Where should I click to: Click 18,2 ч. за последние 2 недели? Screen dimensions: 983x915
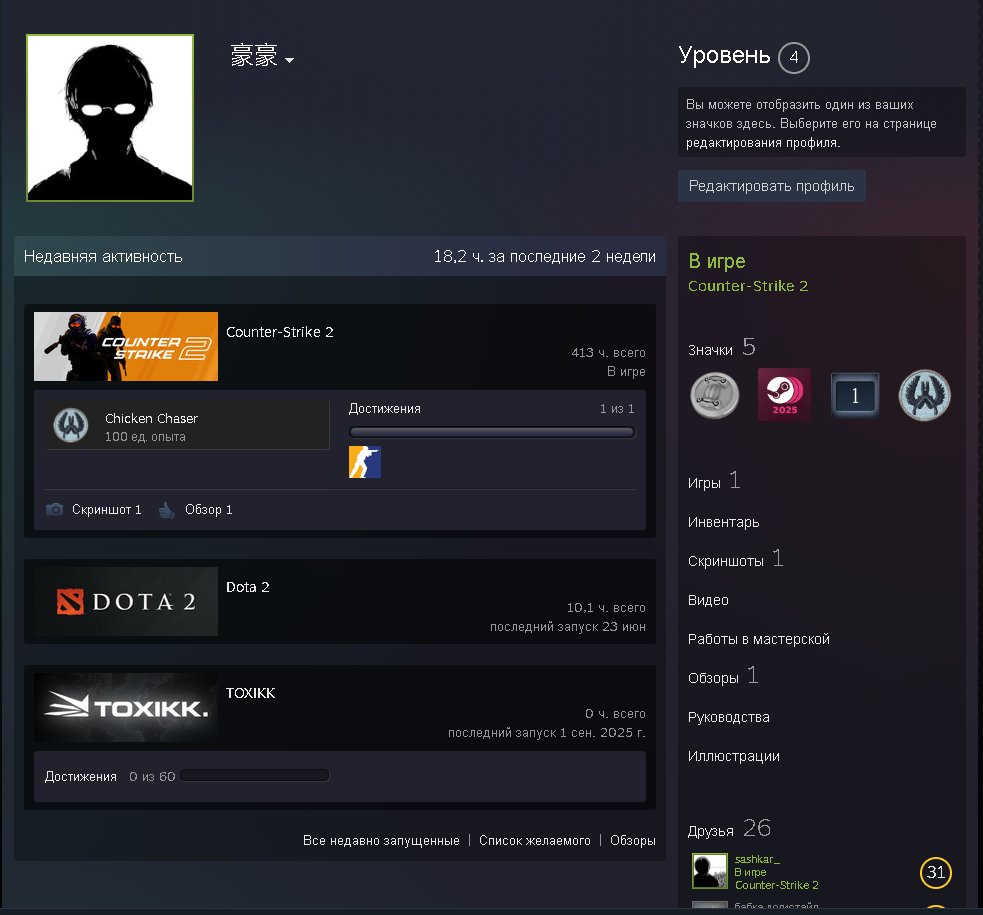(x=544, y=256)
